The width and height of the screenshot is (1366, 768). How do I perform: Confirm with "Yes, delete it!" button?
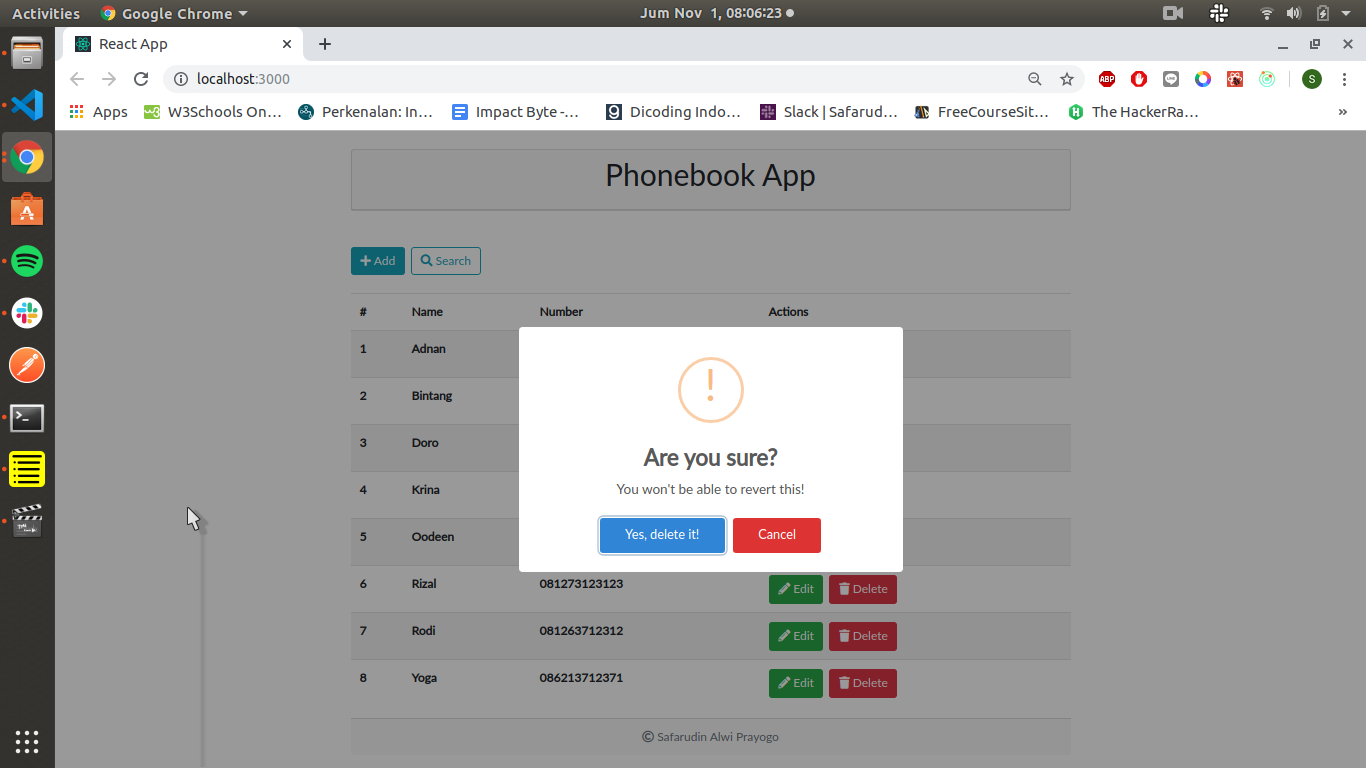pyautogui.click(x=662, y=535)
